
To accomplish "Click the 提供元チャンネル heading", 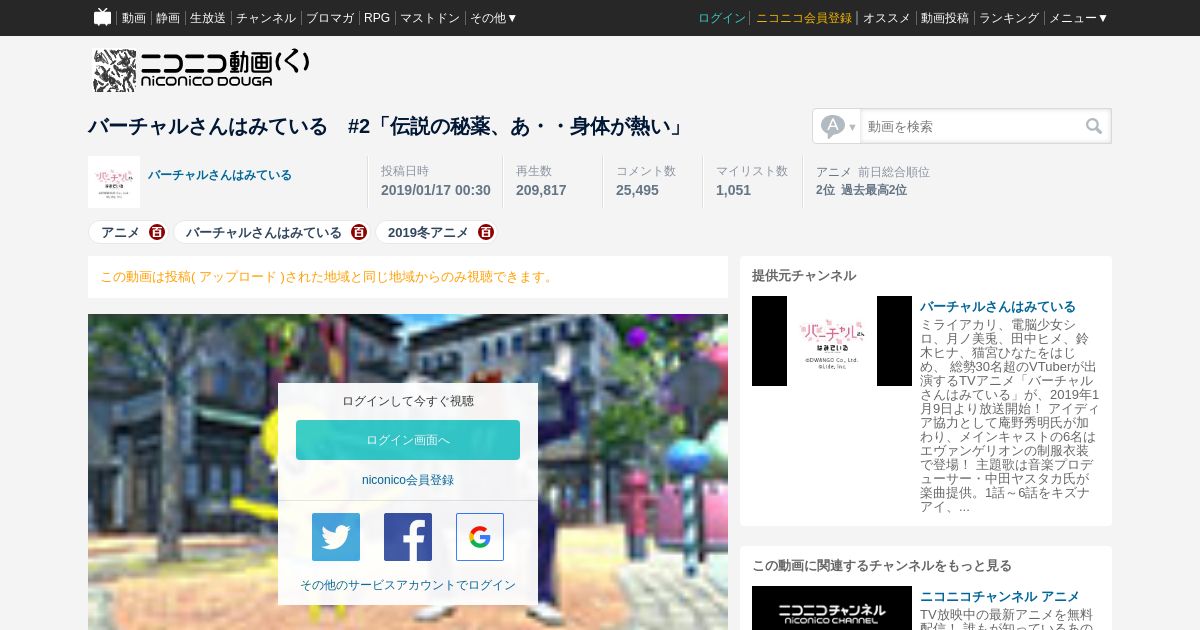I will click(804, 276).
